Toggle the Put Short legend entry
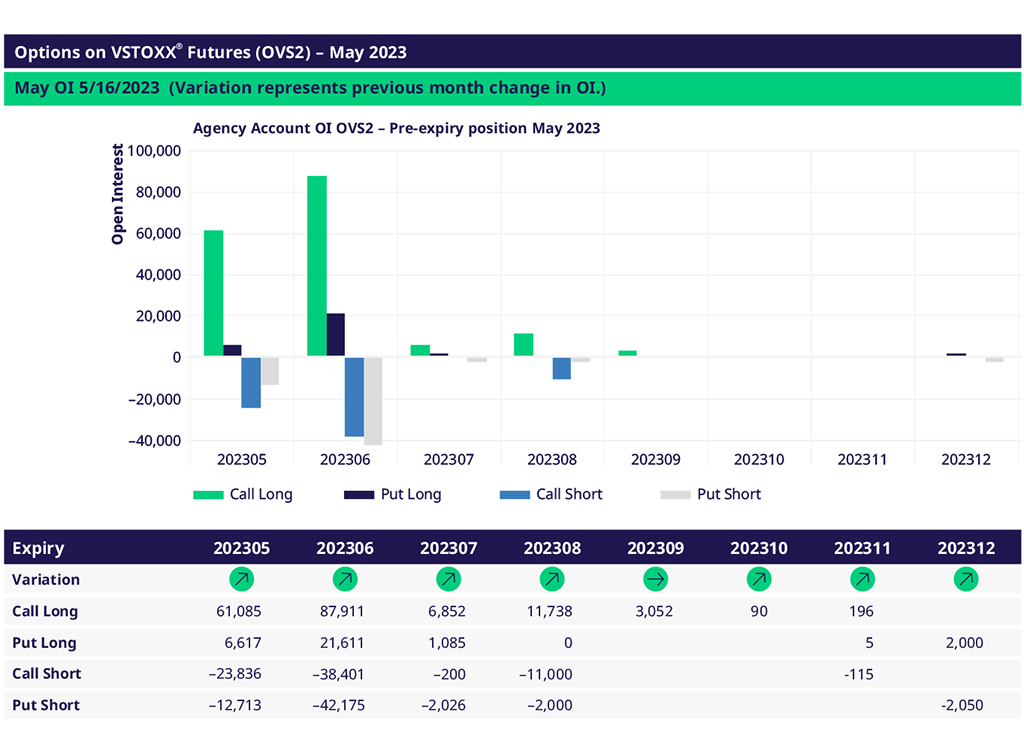1024x753 pixels. [x=710, y=494]
